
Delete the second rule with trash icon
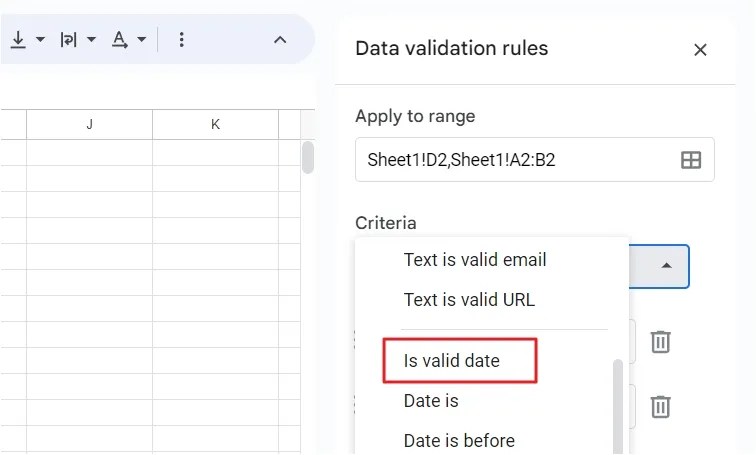coord(661,406)
